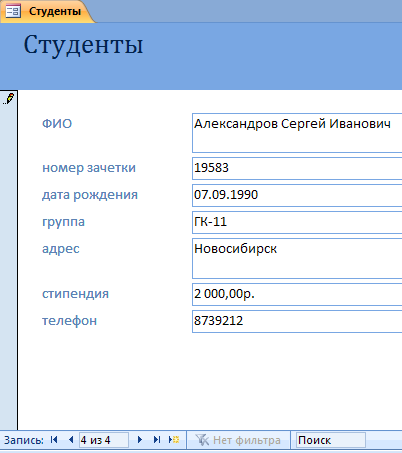Click the телефон label
This screenshot has width=402, height=453.
click(x=69, y=321)
